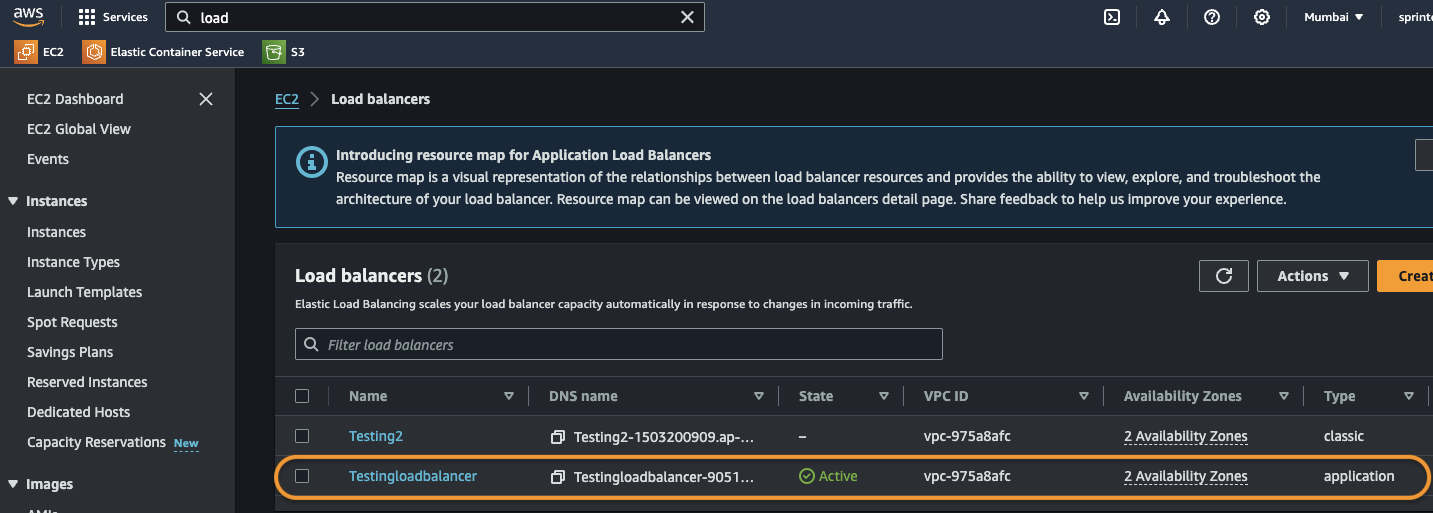Open Instance Types page

click(x=73, y=262)
